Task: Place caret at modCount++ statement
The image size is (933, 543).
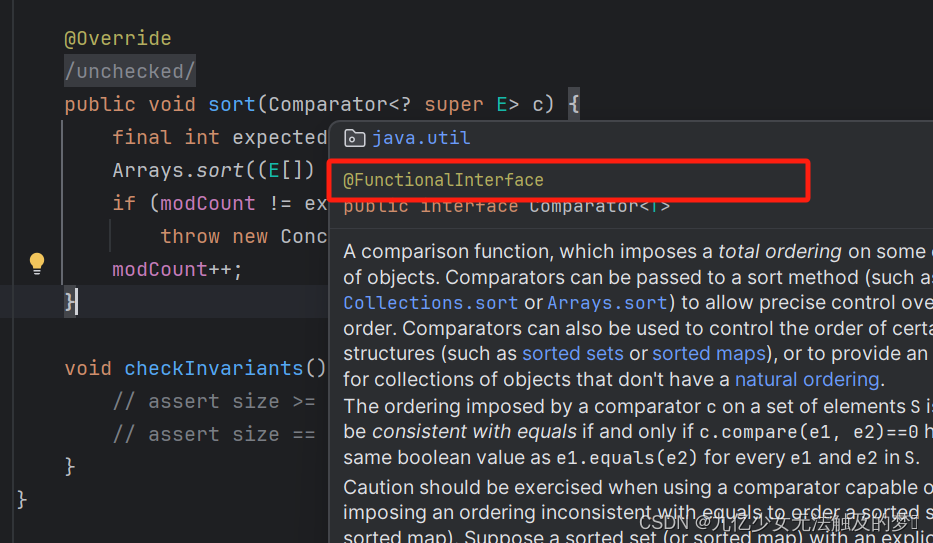Action: (x=177, y=269)
